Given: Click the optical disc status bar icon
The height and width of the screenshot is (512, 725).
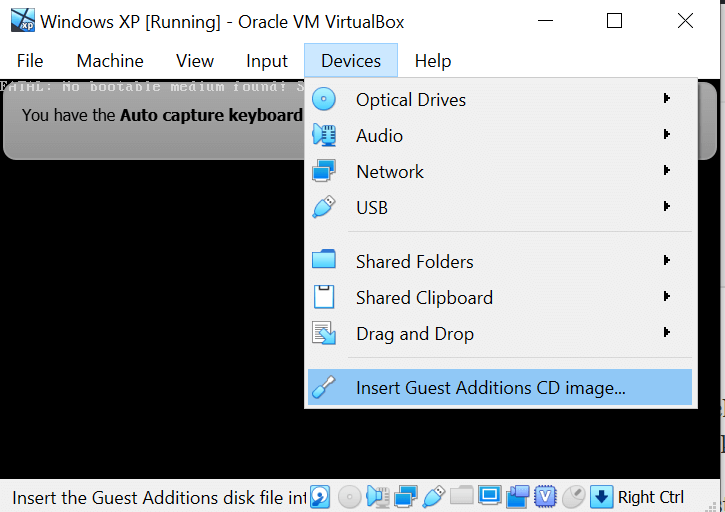Looking at the screenshot, I should [349, 496].
